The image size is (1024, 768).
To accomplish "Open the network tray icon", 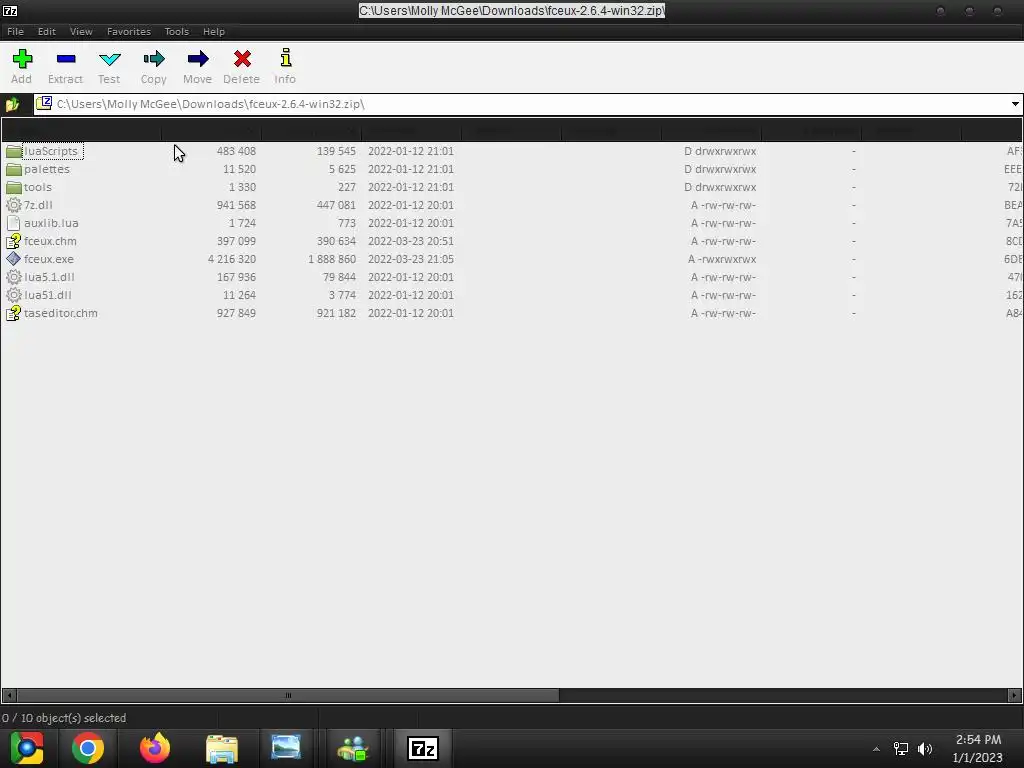I will coord(901,749).
